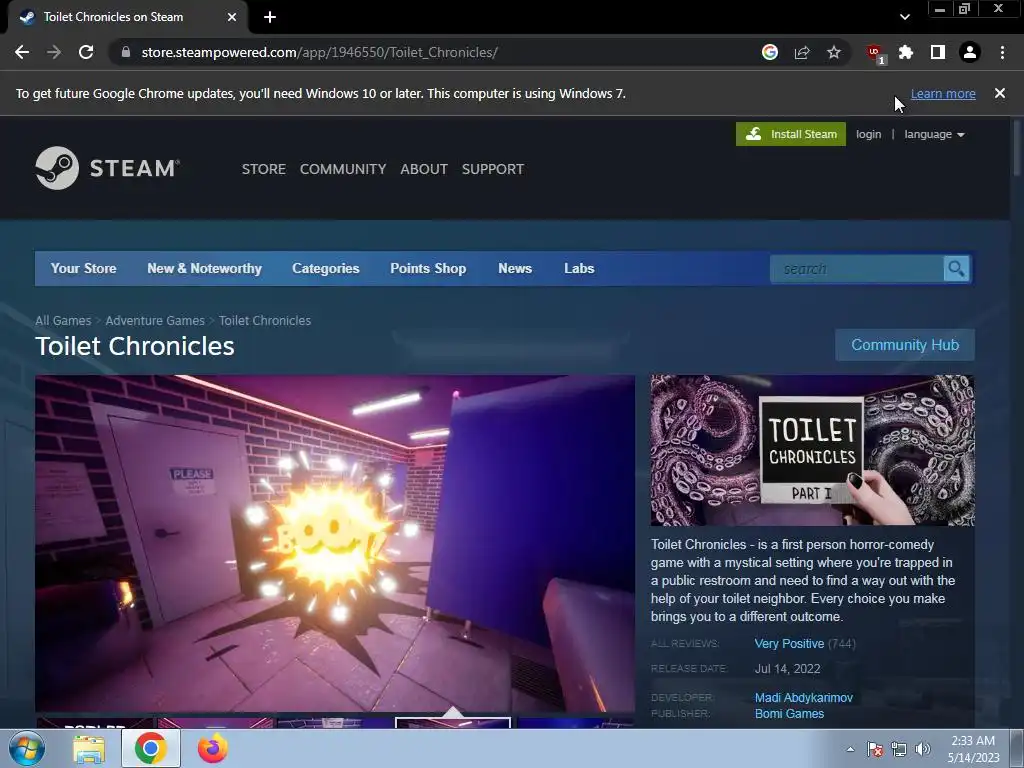Viewport: 1024px width, 768px height.
Task: Launch Firefox from taskbar
Action: pyautogui.click(x=212, y=748)
